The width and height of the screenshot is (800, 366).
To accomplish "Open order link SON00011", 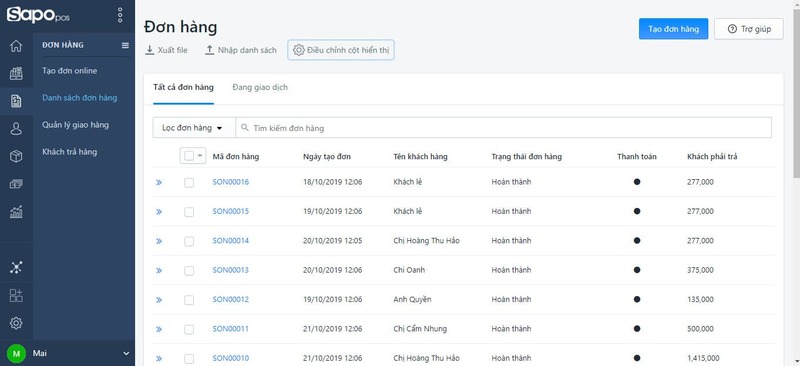I will click(x=231, y=328).
